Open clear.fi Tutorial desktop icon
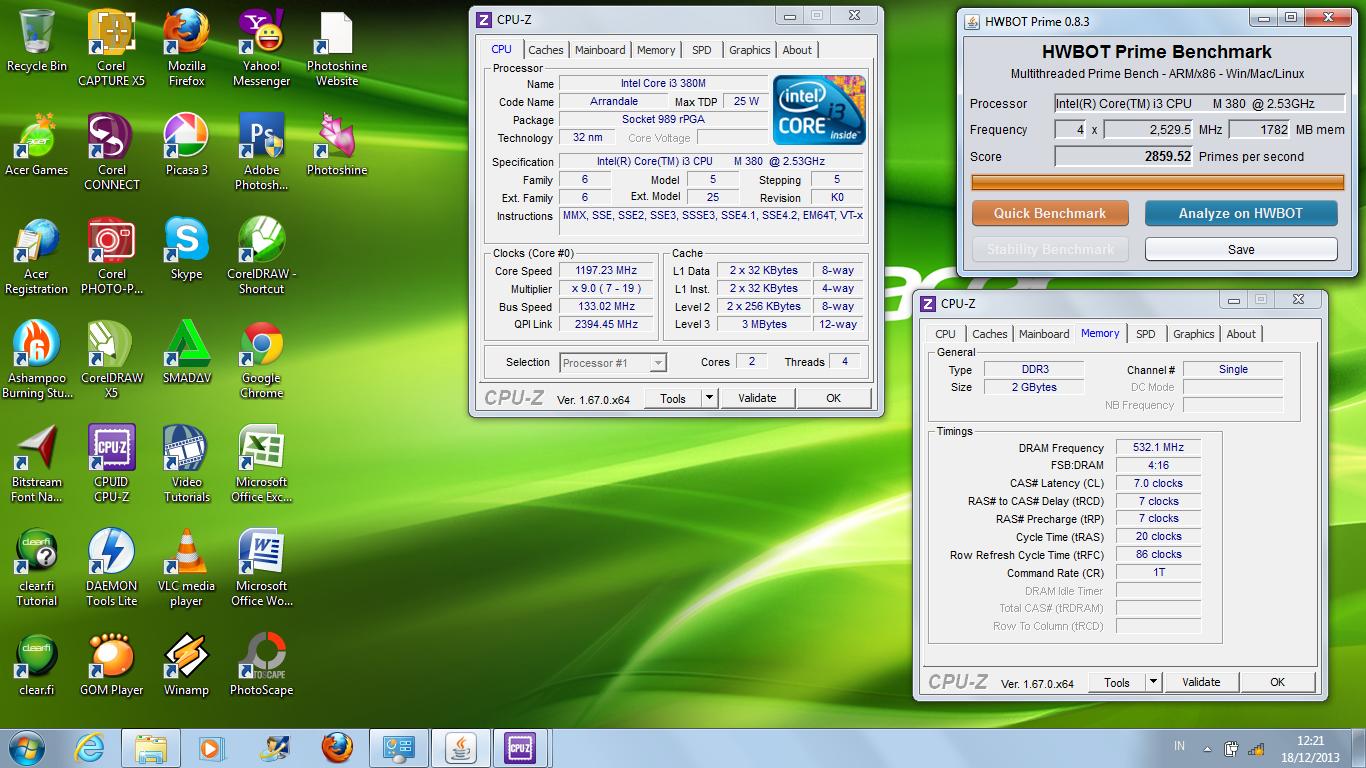 (37, 567)
